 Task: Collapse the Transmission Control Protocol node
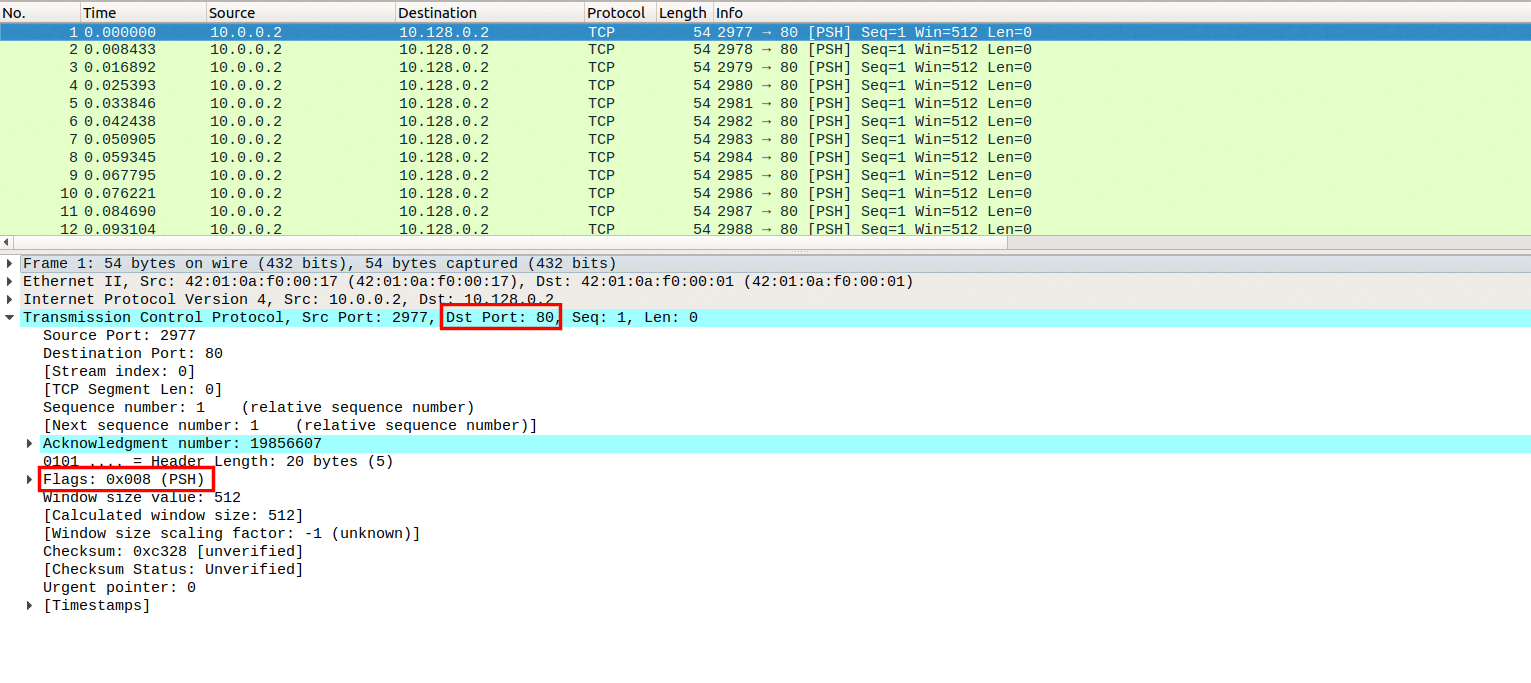[x=10, y=318]
